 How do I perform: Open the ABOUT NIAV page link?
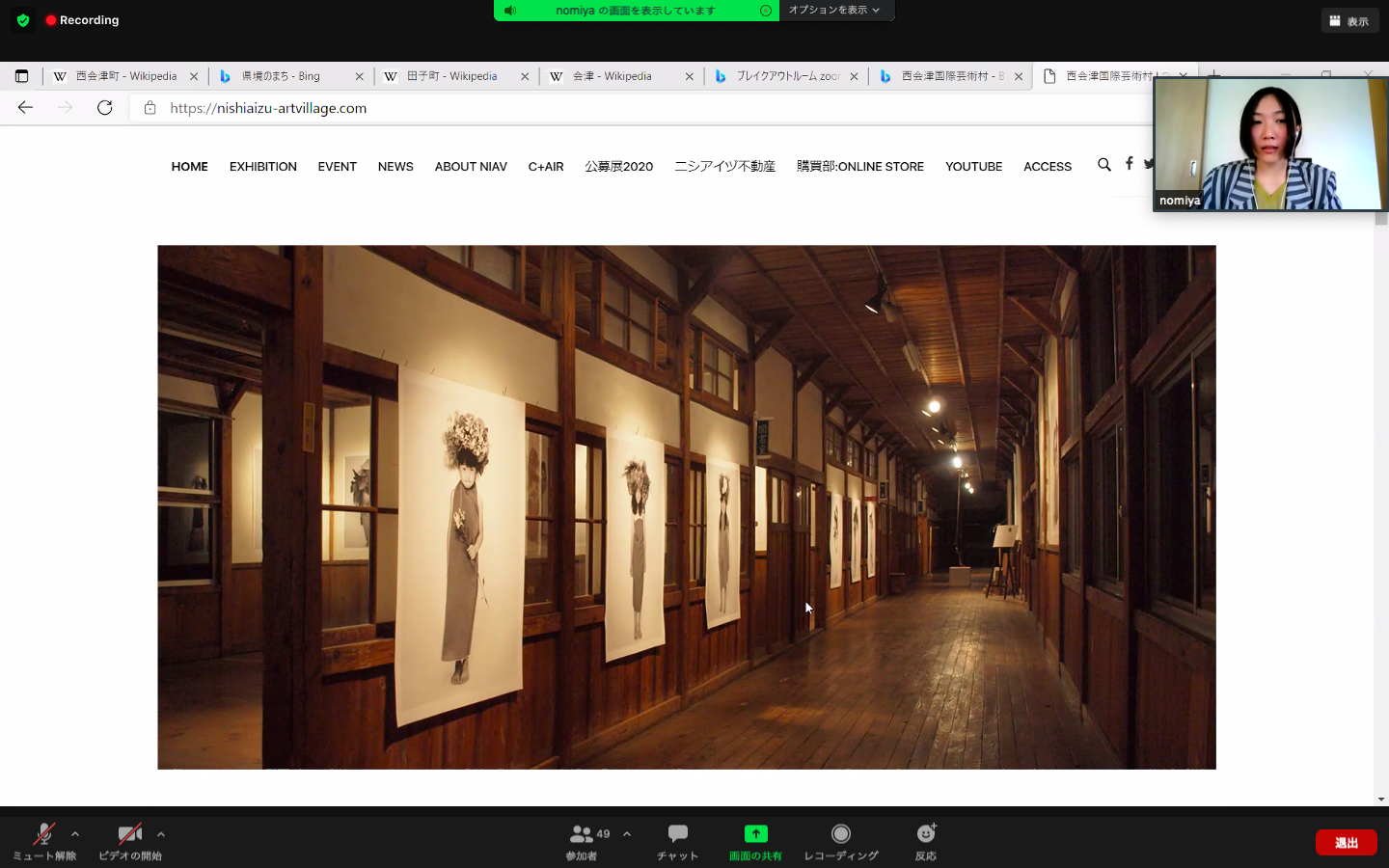471,167
